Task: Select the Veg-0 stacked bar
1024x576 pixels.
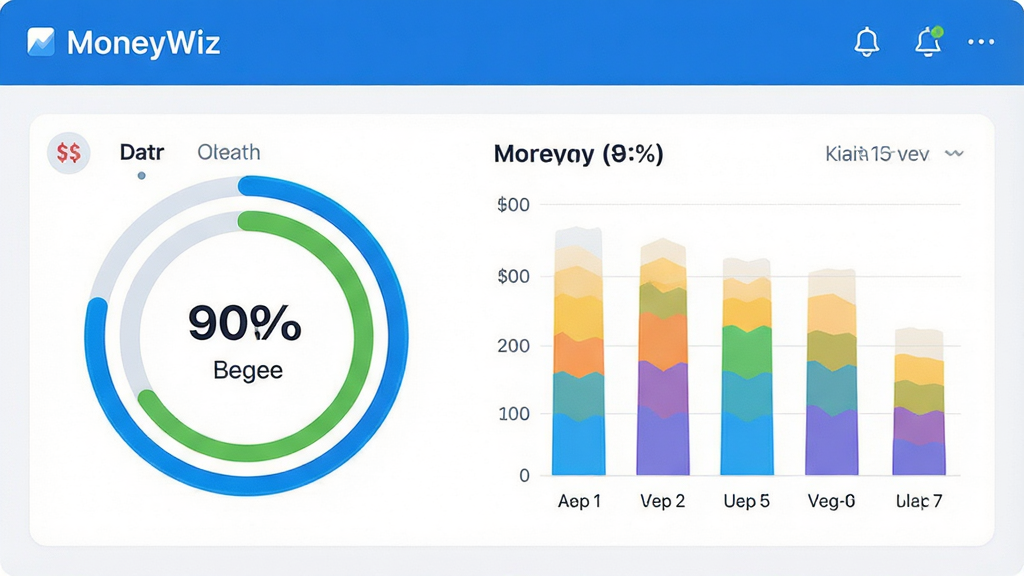Action: click(831, 372)
